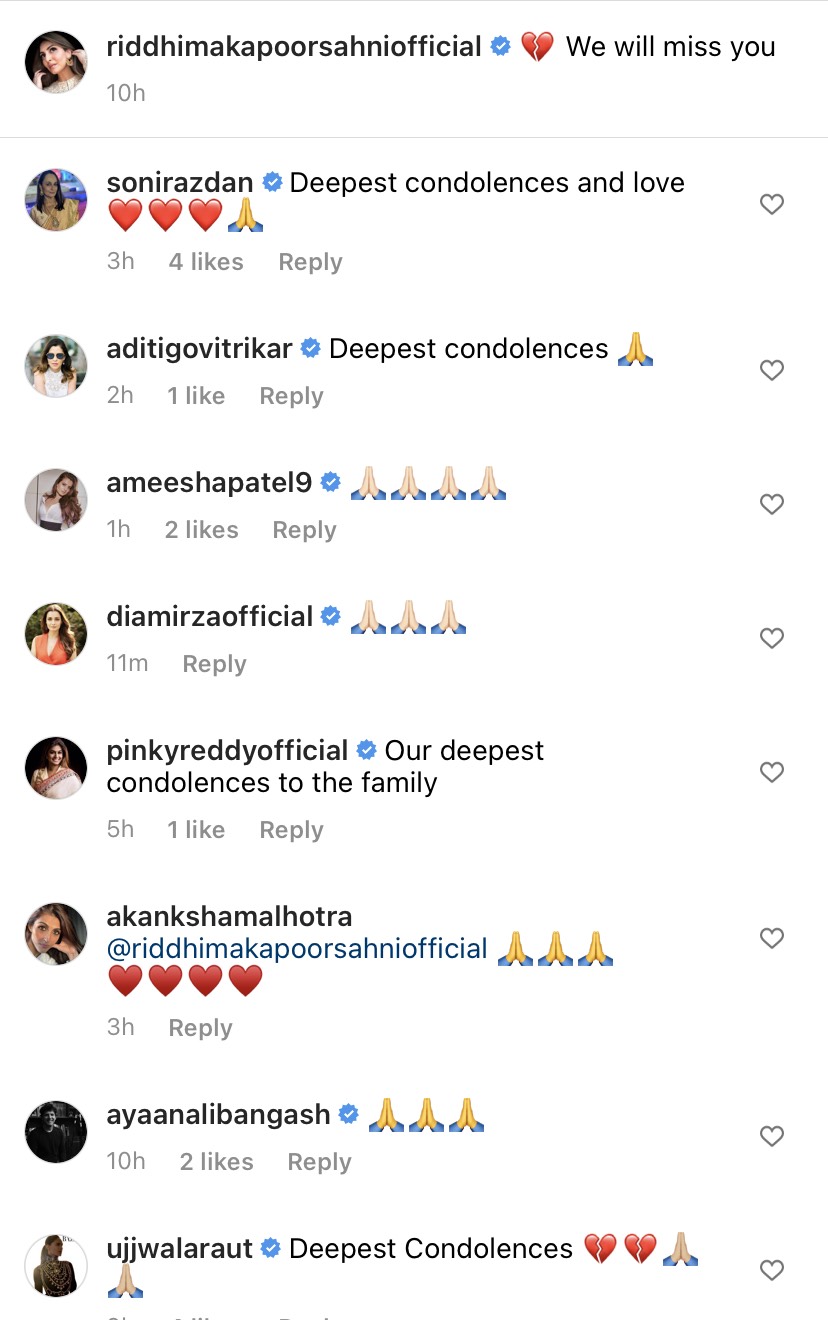This screenshot has height=1320, width=828.
Task: Tap the heart beside akankshamalhotra's comment
Action: point(771,939)
